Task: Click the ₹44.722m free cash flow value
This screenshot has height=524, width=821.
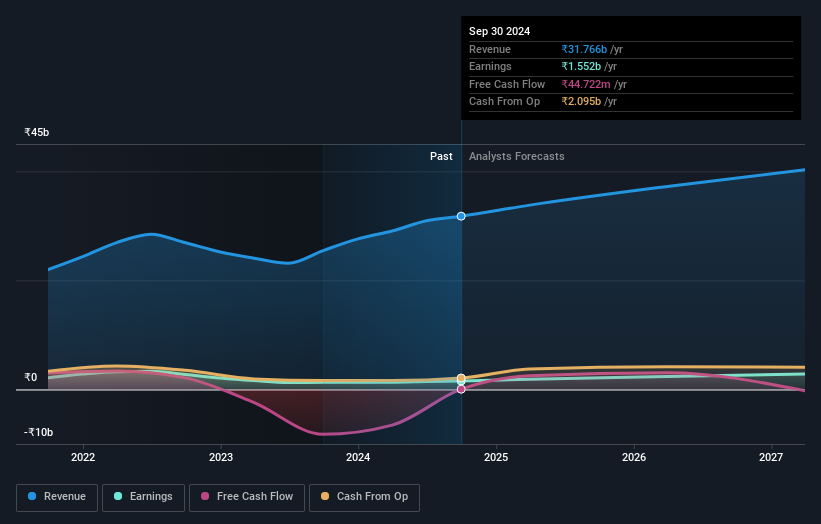Action: pyautogui.click(x=586, y=84)
